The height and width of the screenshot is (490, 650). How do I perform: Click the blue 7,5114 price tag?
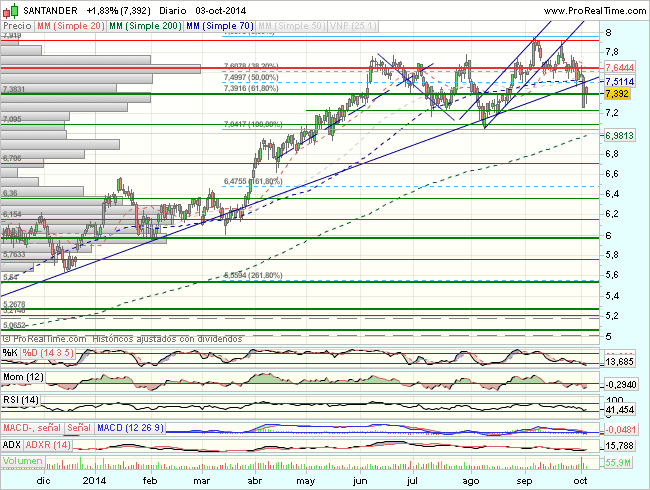click(619, 81)
